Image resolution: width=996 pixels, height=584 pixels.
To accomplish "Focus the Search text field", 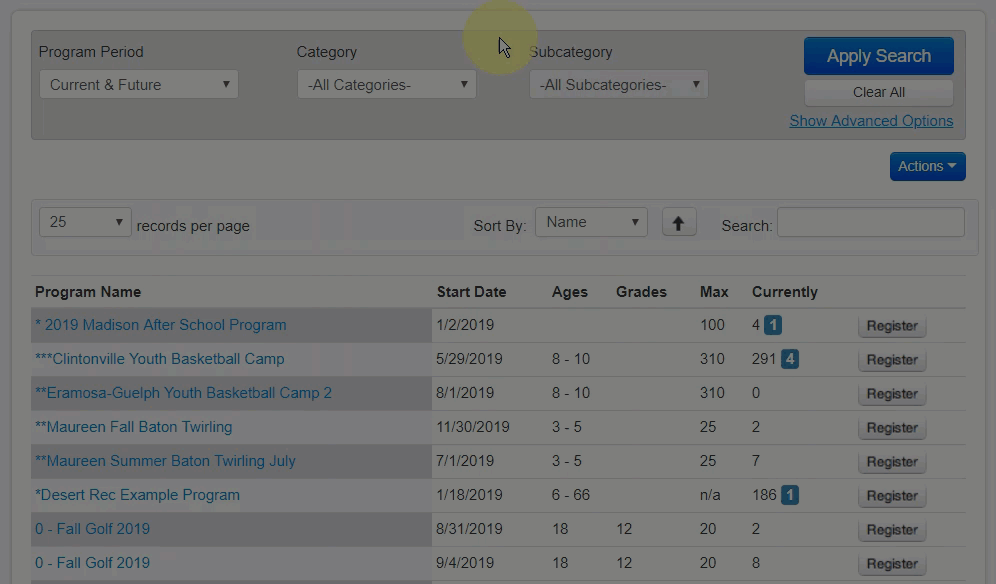I will (x=870, y=222).
